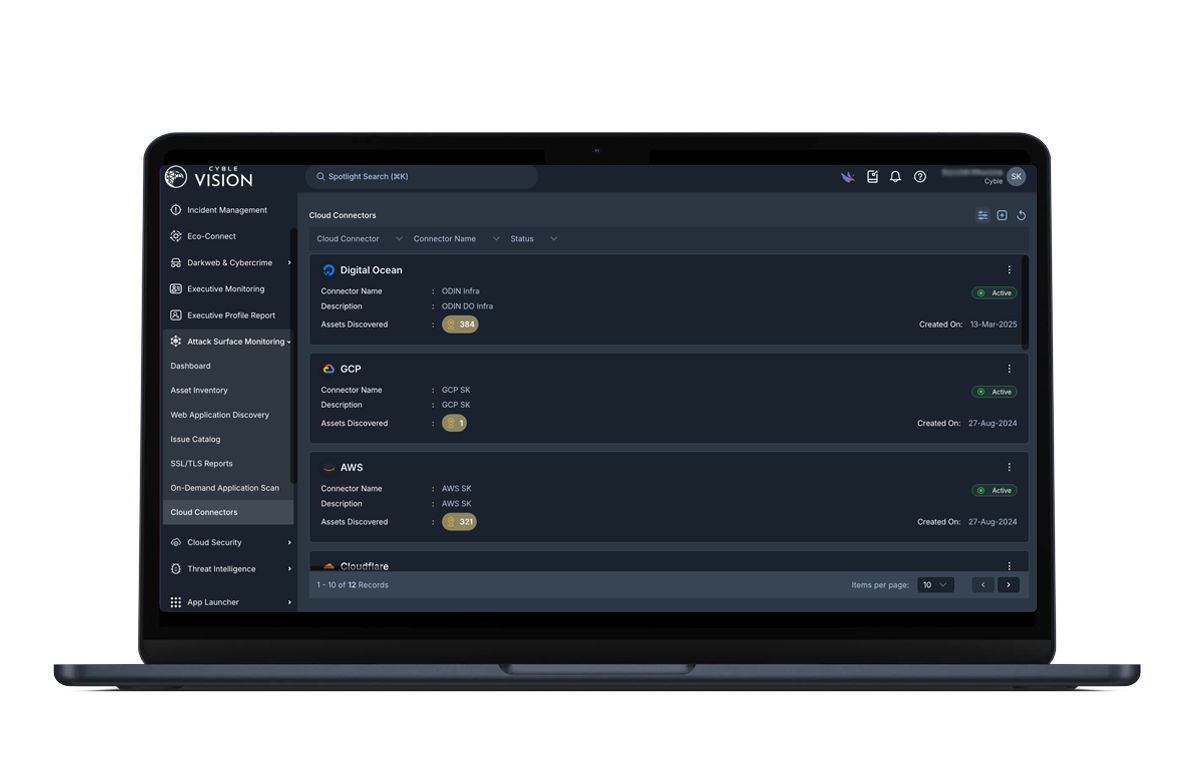
Task: Go to next page arrow
Action: (x=1008, y=585)
